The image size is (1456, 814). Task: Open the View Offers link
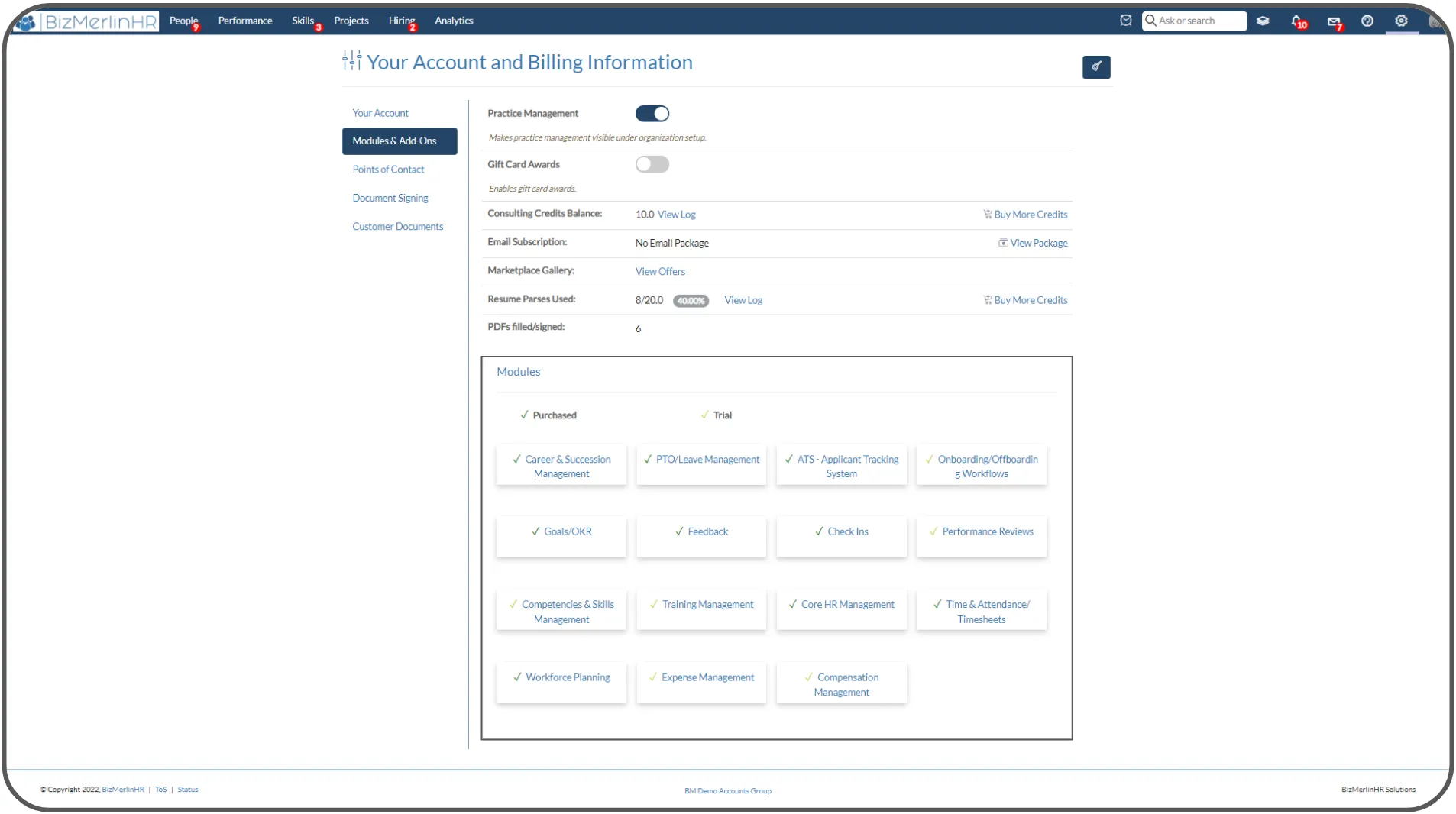pyautogui.click(x=660, y=272)
